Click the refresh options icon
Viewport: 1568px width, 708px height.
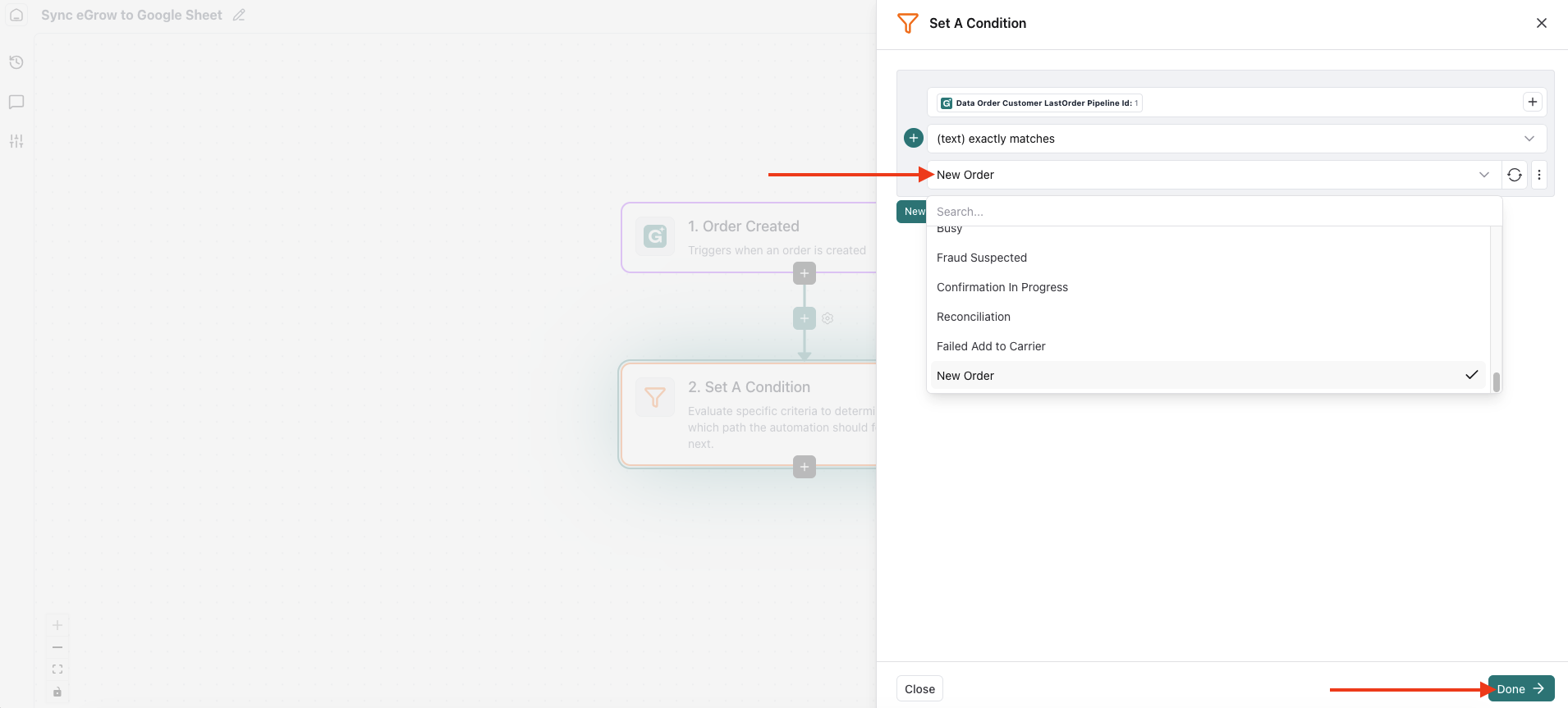1515,175
